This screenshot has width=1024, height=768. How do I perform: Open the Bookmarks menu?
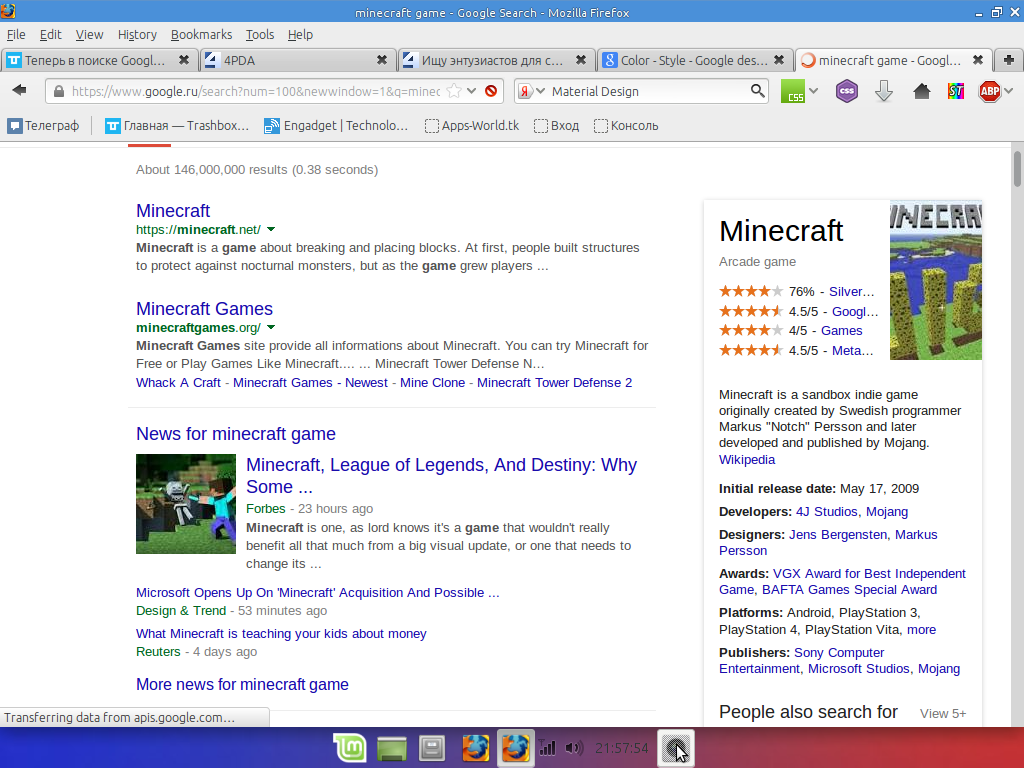[201, 35]
